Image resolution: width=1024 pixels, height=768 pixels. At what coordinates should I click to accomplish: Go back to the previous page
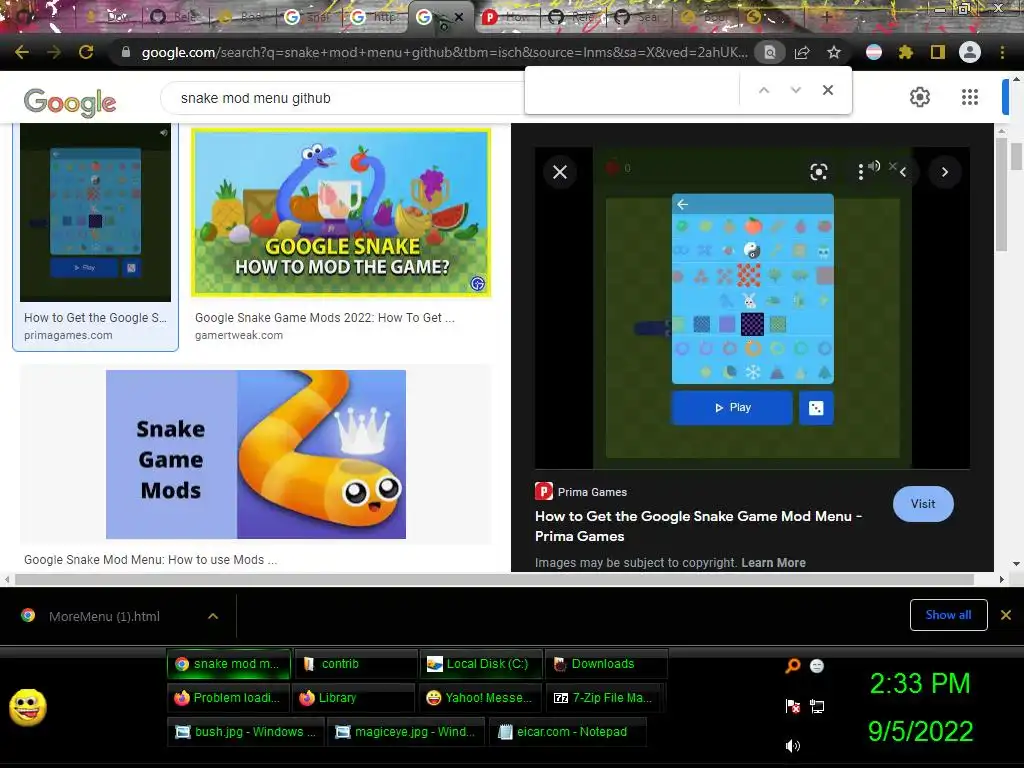[22, 52]
